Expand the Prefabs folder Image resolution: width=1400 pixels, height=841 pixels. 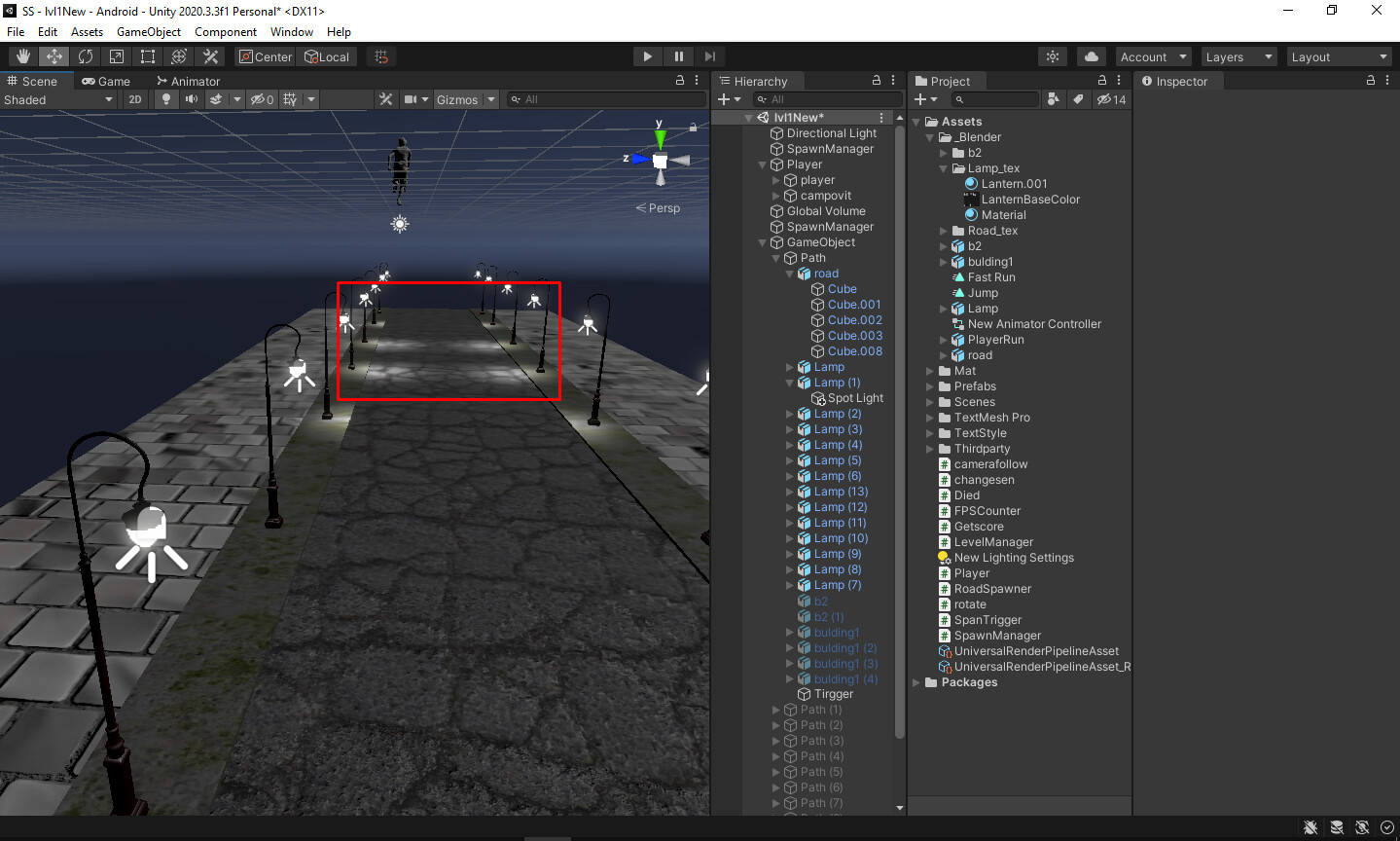tap(929, 386)
